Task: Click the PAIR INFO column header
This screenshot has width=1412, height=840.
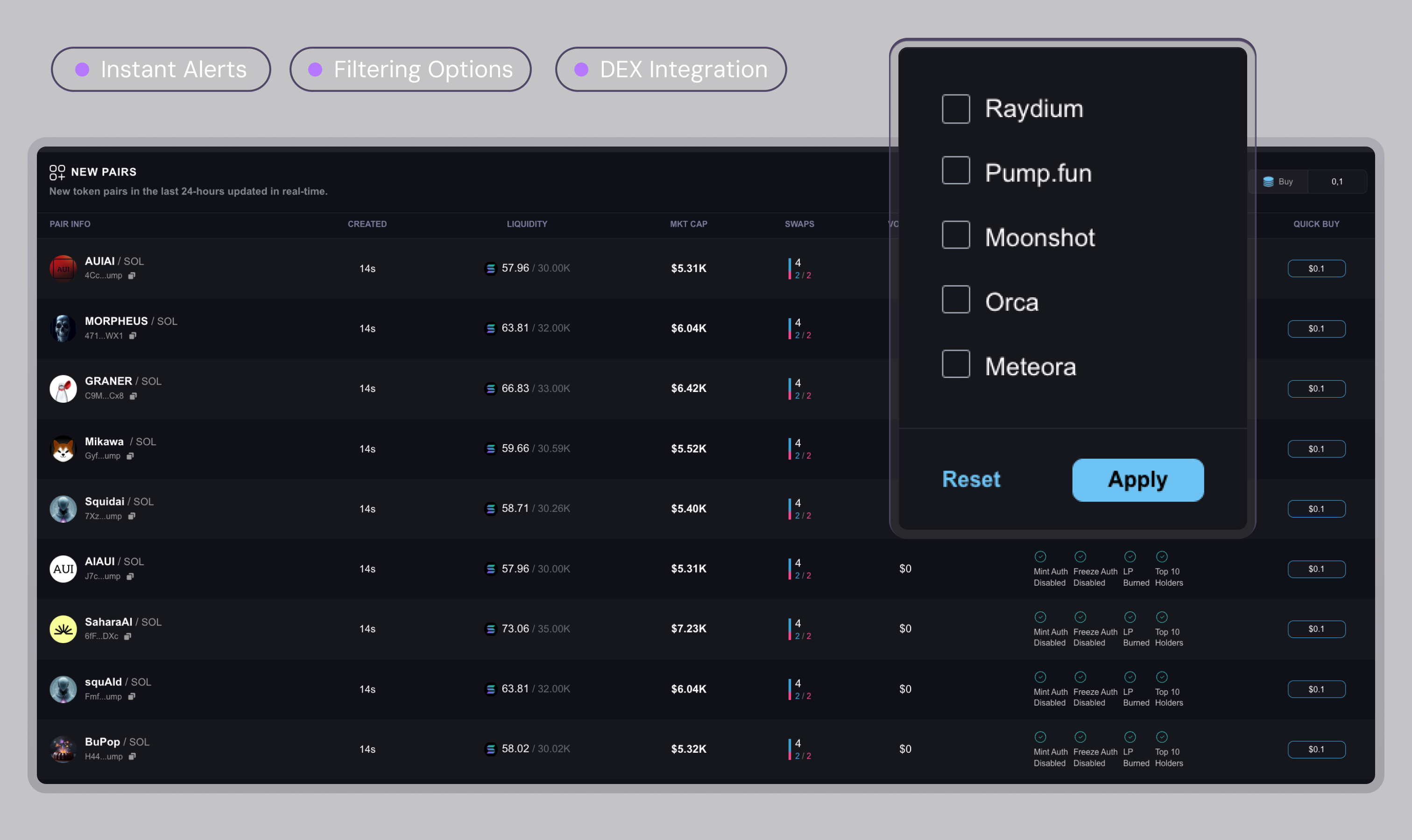Action: [70, 224]
